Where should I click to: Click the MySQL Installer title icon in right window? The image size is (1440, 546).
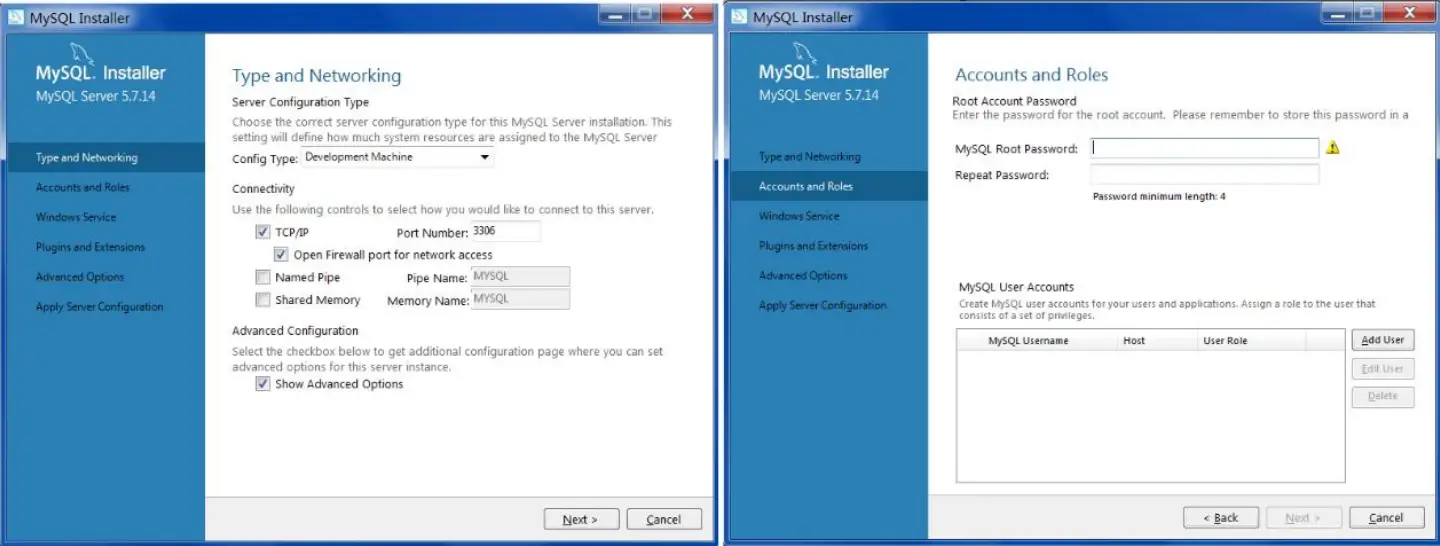pyautogui.click(x=739, y=17)
